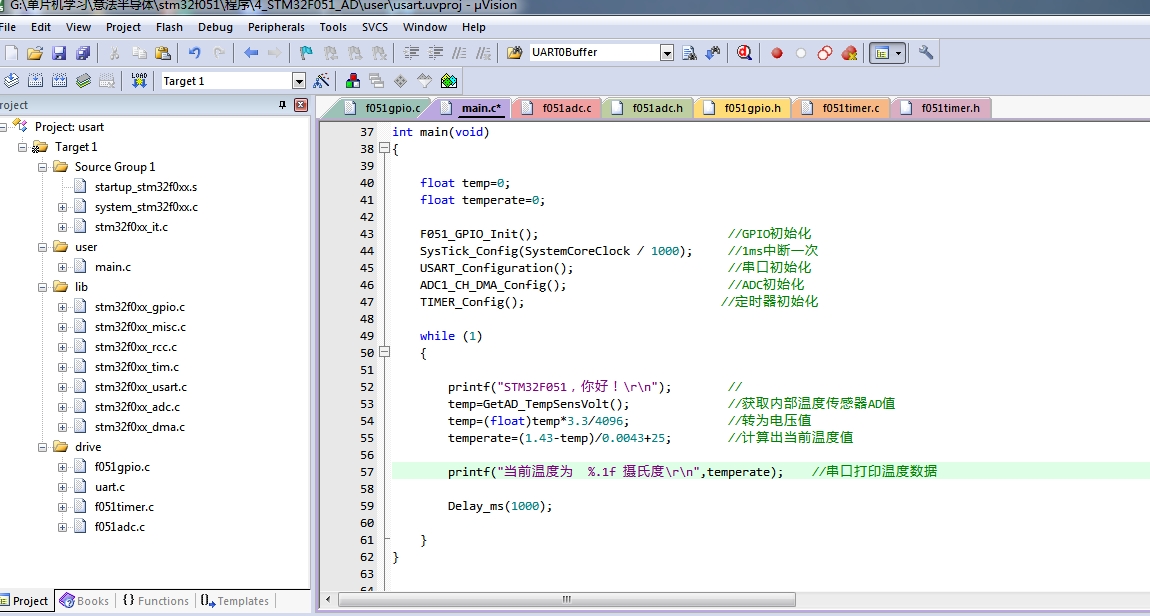Click the horizontal scrollbar thumb in the editor
This screenshot has width=1150, height=616.
point(565,599)
